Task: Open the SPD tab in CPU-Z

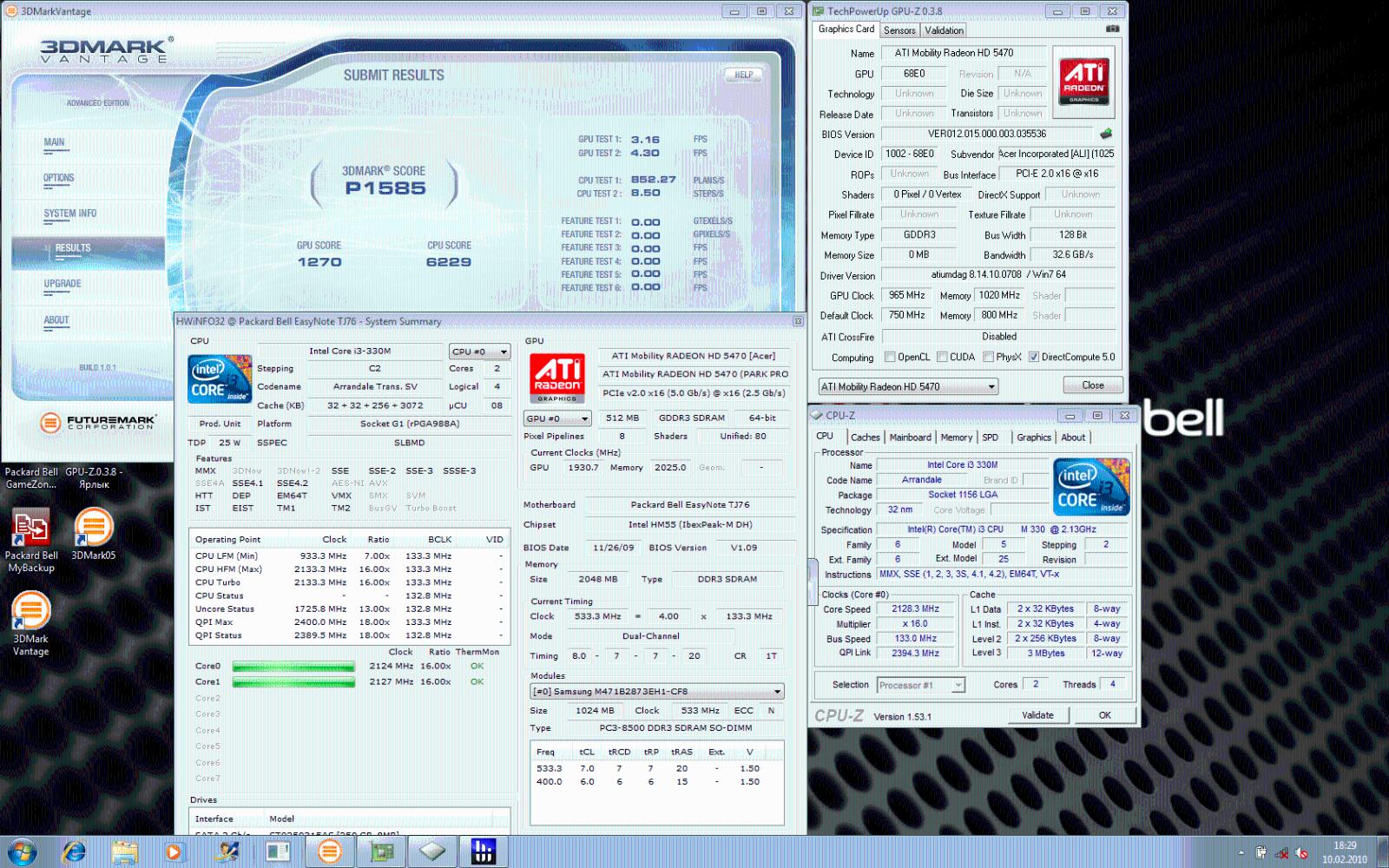Action: (x=991, y=437)
